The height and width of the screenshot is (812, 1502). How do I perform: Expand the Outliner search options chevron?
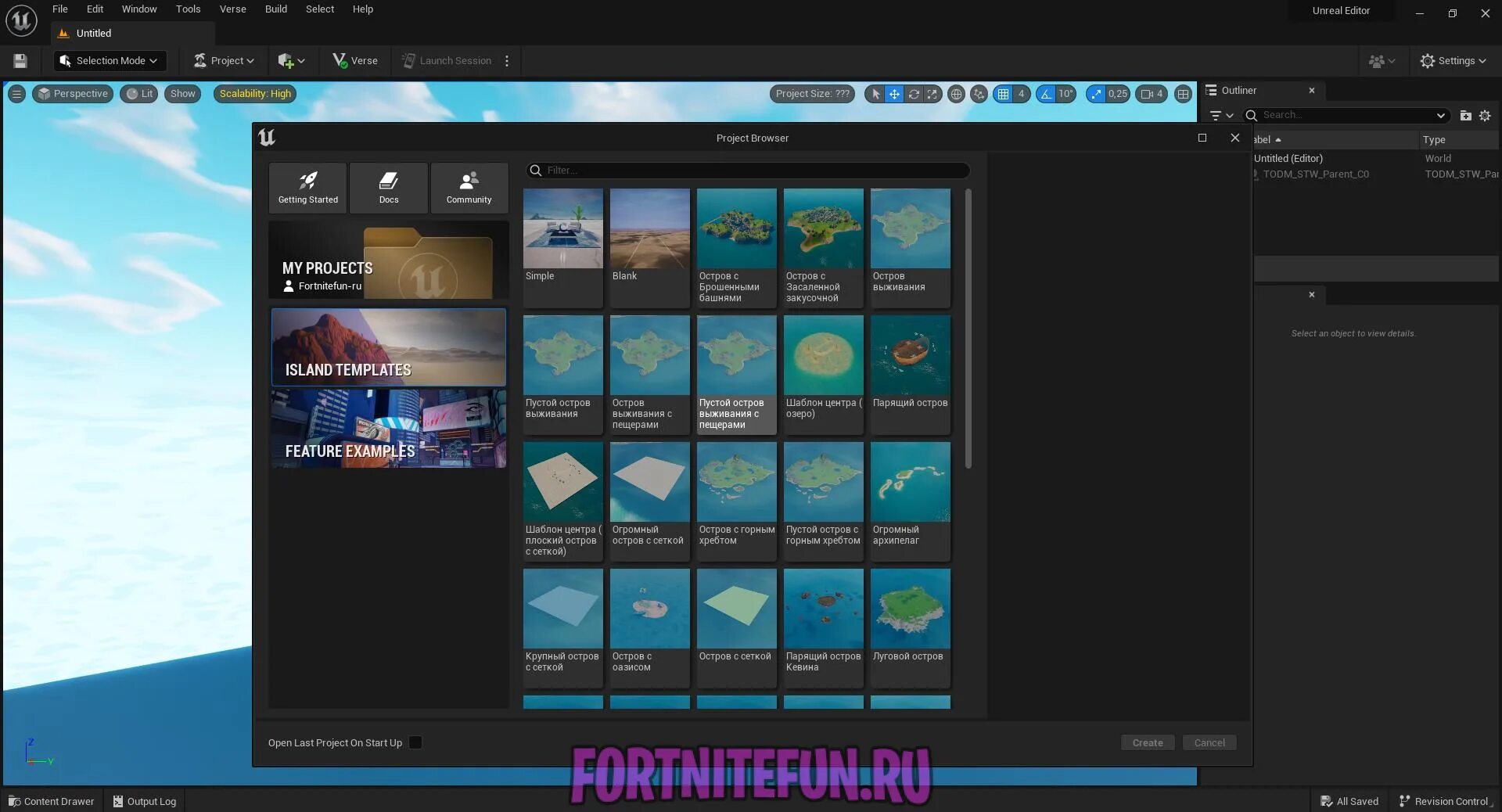coord(1441,116)
